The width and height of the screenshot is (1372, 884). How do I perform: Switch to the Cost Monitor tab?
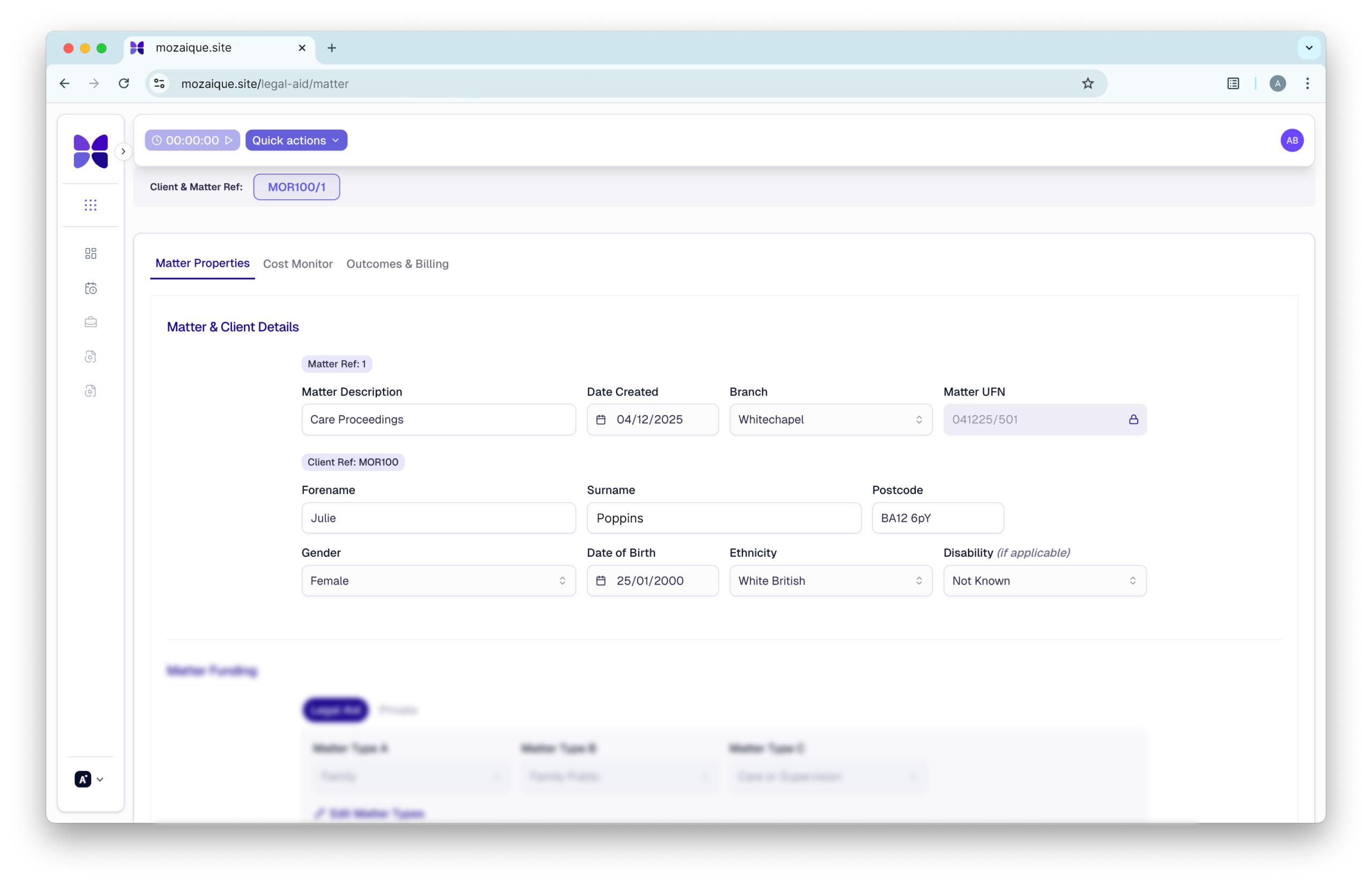tap(297, 264)
